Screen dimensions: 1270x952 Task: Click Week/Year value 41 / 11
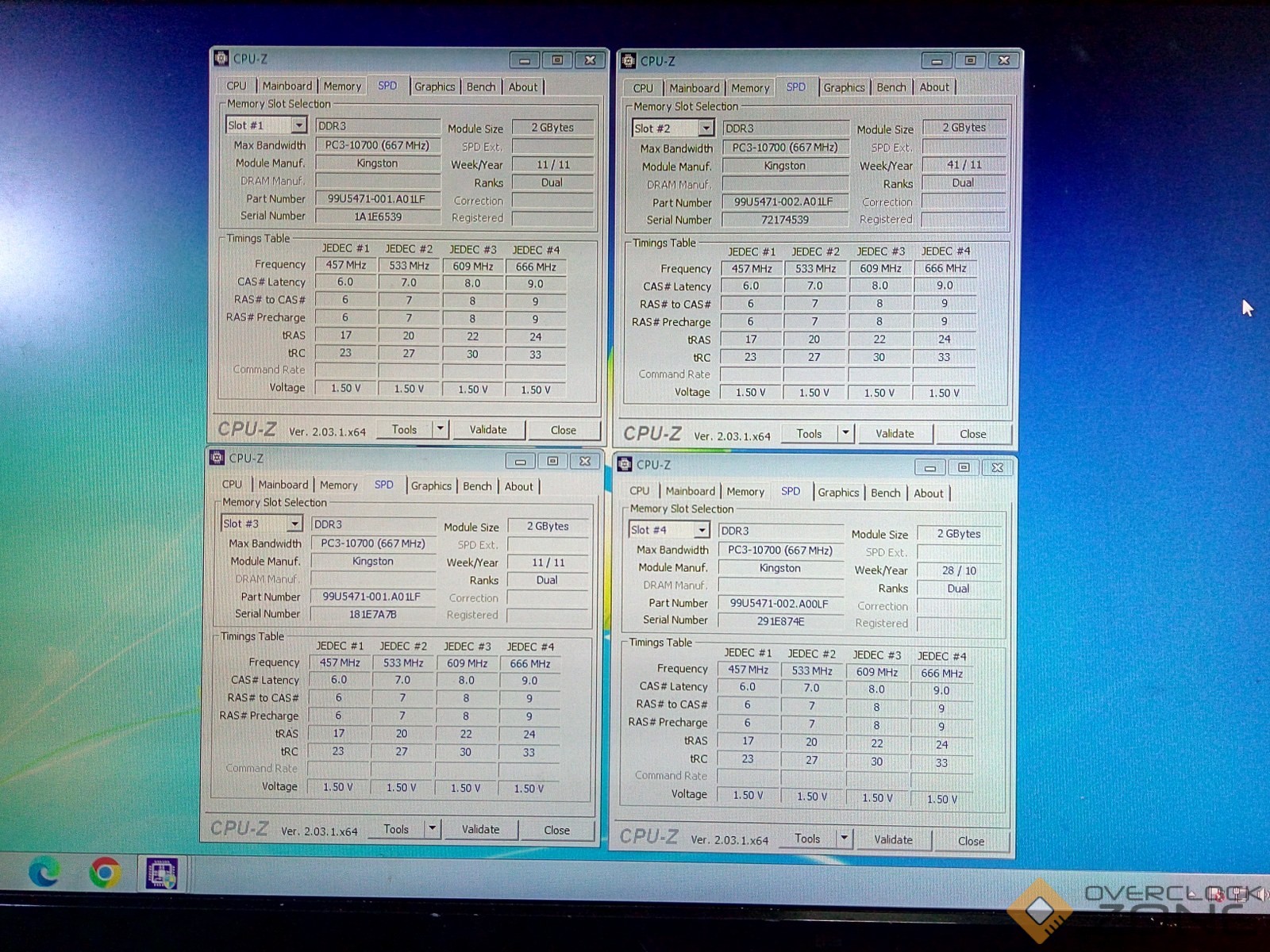pos(964,165)
